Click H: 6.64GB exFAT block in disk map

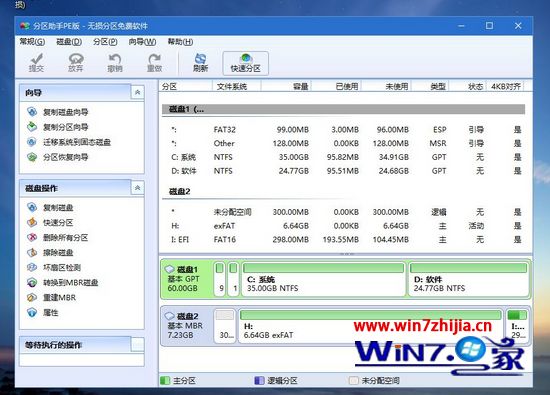pyautogui.click(x=370, y=326)
